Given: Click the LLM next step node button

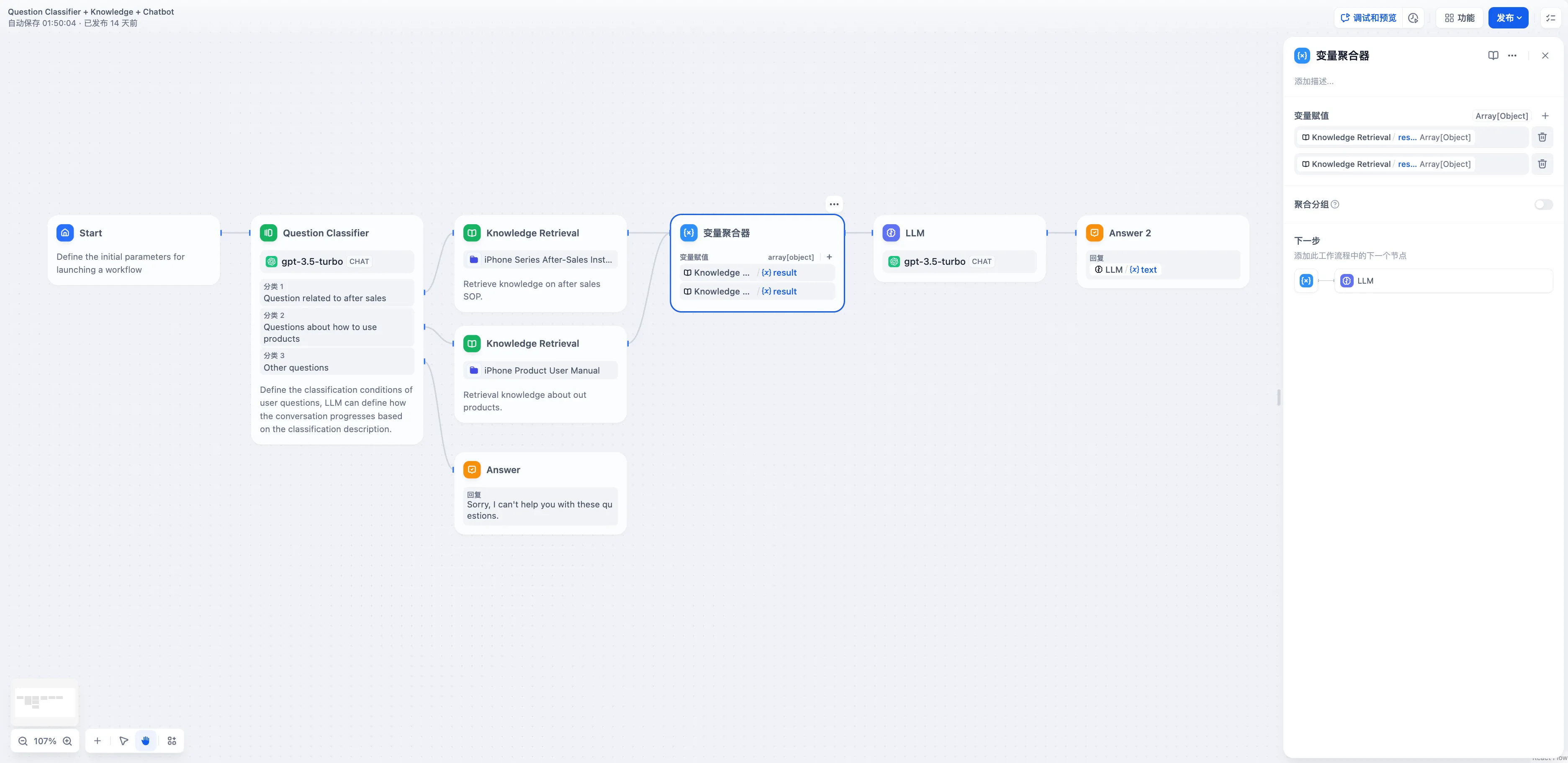Looking at the screenshot, I should (x=1442, y=281).
